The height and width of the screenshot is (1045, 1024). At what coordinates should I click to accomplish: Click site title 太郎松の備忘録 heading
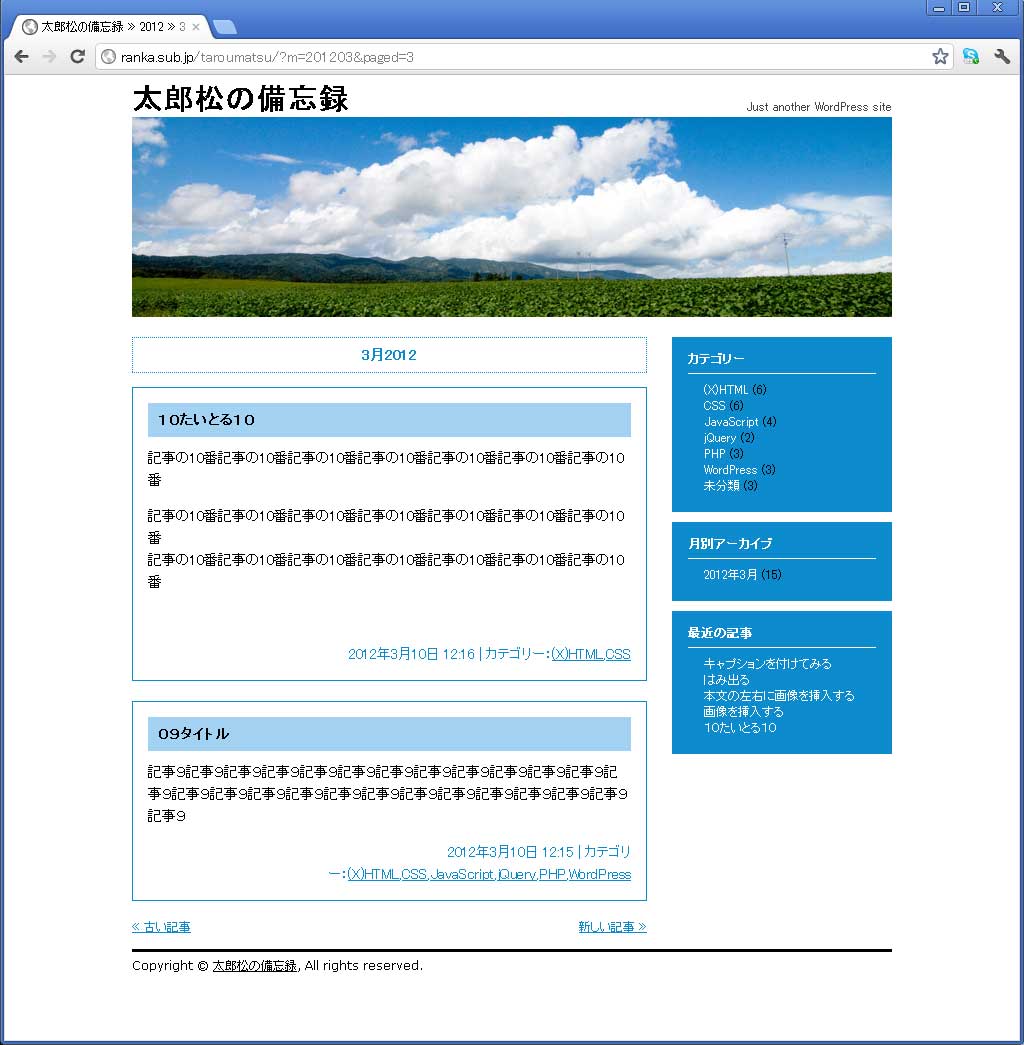point(240,99)
